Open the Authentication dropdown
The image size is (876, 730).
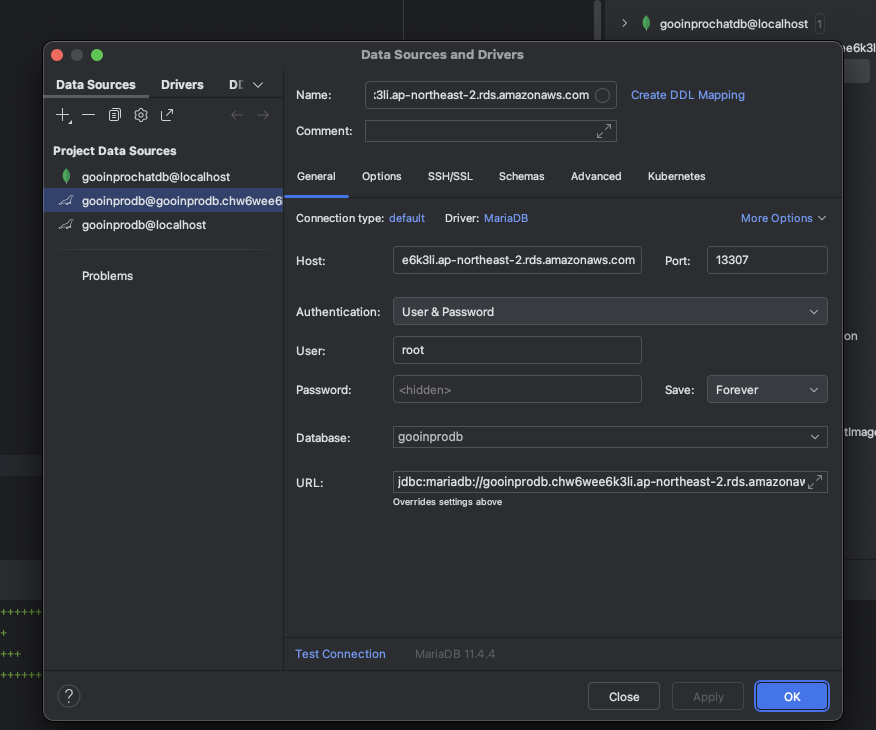click(x=610, y=311)
